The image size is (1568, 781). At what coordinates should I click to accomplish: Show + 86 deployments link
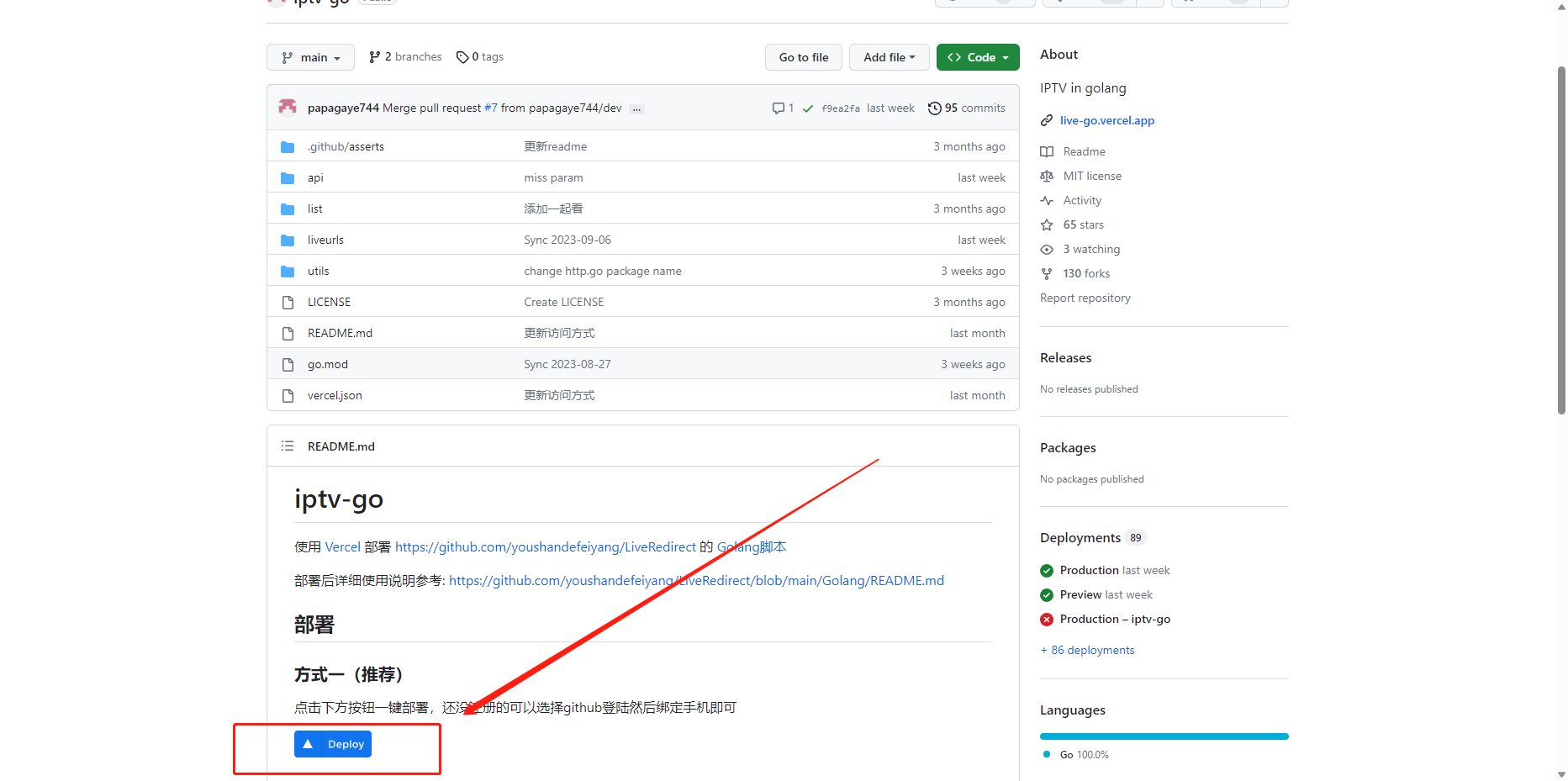1087,650
